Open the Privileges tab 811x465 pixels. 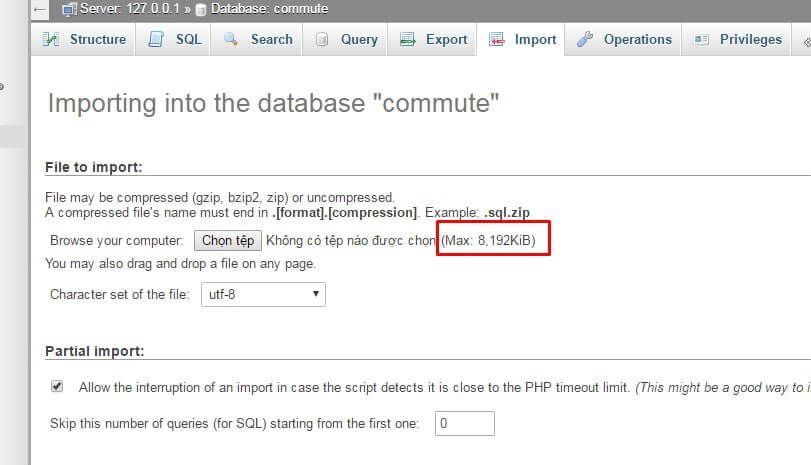[x=736, y=39]
